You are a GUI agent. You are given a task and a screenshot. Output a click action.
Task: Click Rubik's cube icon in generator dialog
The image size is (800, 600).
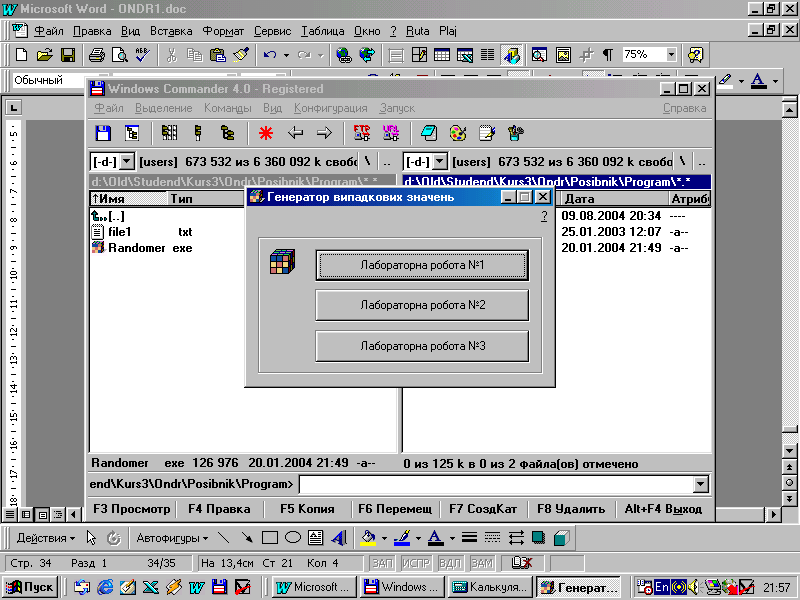[283, 262]
